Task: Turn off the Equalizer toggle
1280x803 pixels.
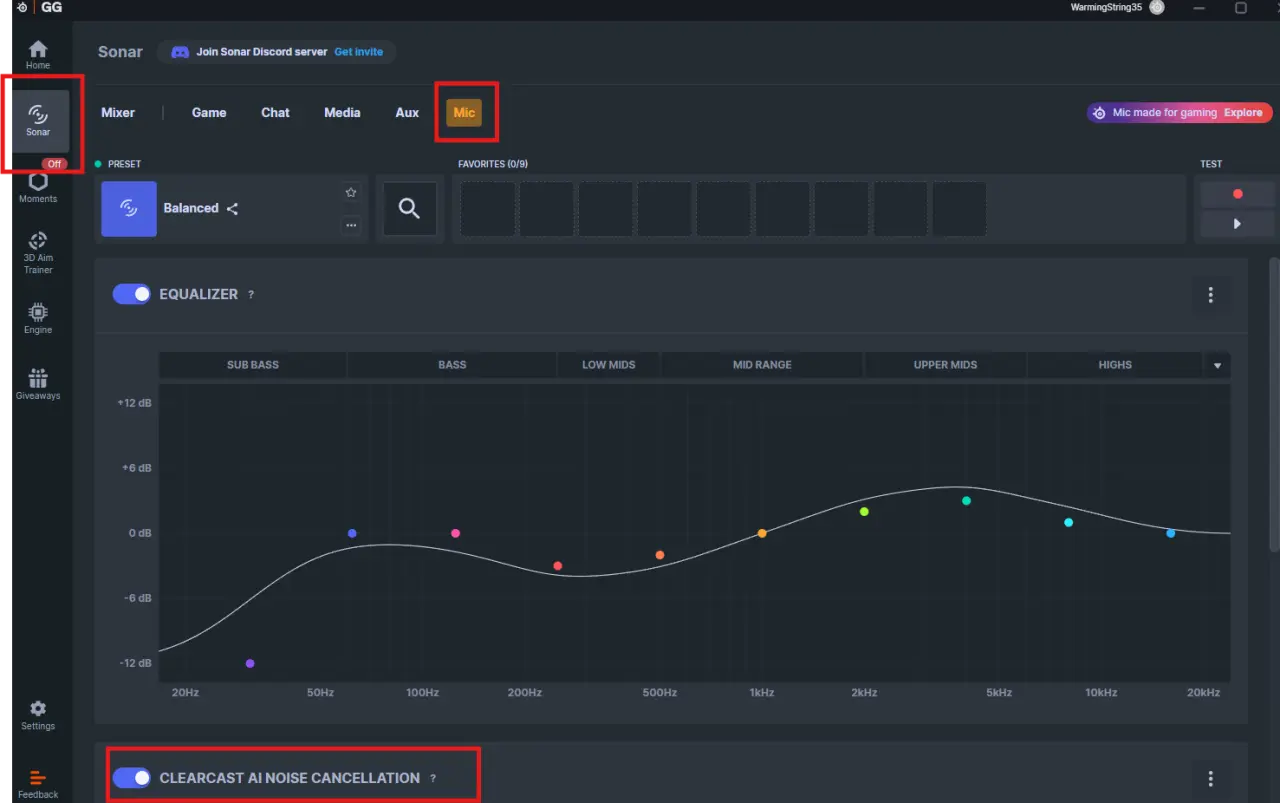Action: (x=131, y=294)
